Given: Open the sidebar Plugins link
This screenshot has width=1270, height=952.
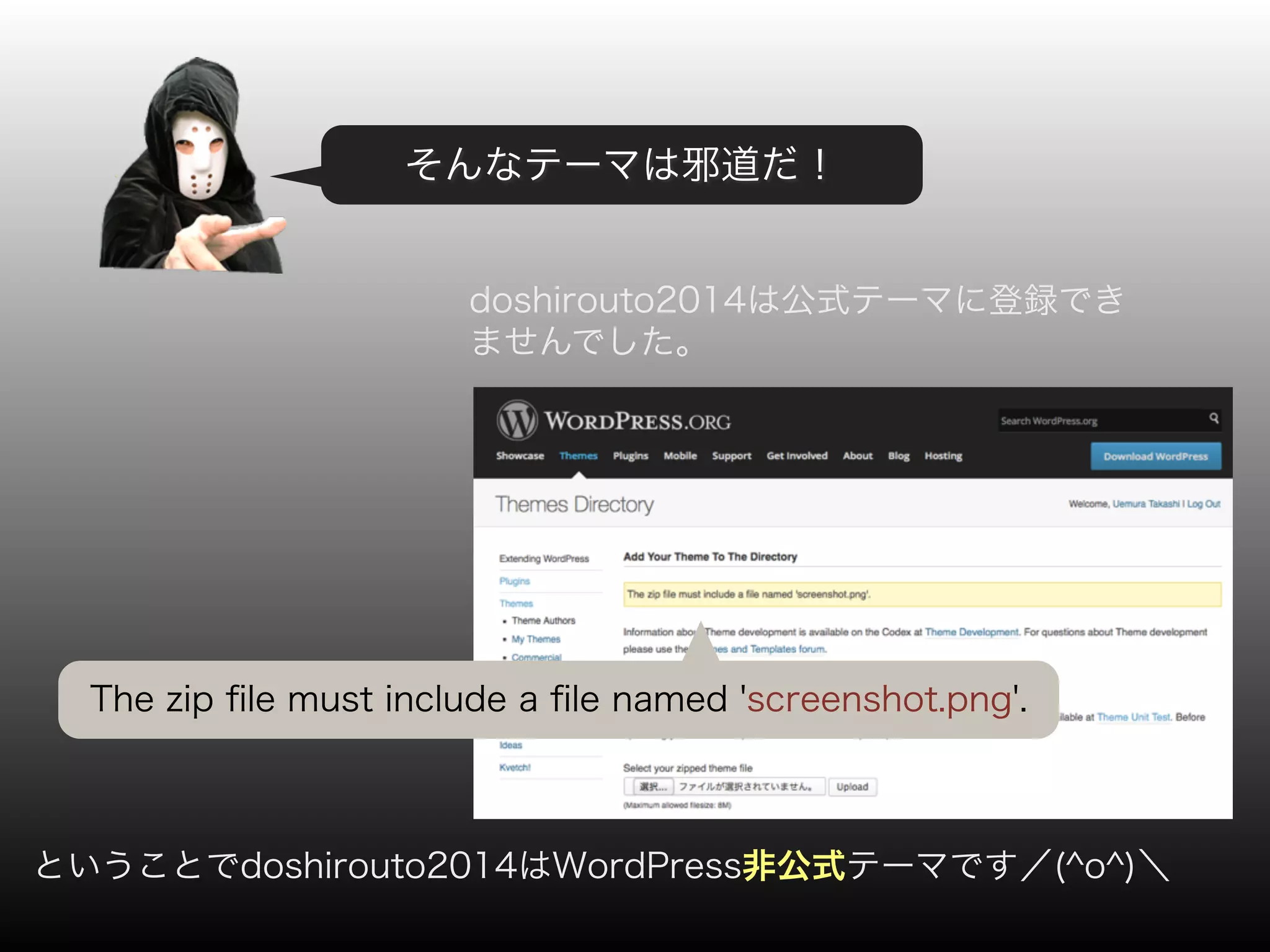Looking at the screenshot, I should click(x=514, y=581).
